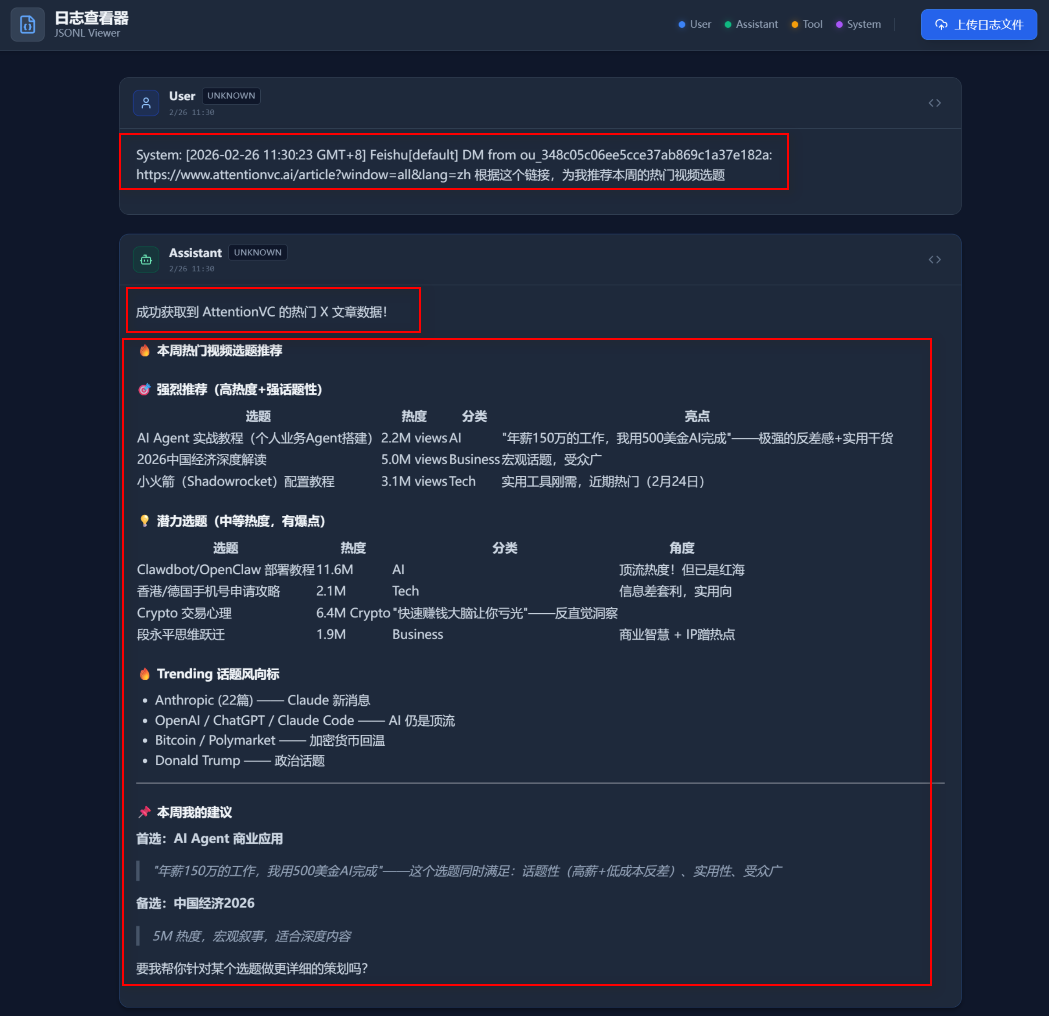Click the '1.9M' heat value
The width and height of the screenshot is (1049, 1016).
pos(330,635)
